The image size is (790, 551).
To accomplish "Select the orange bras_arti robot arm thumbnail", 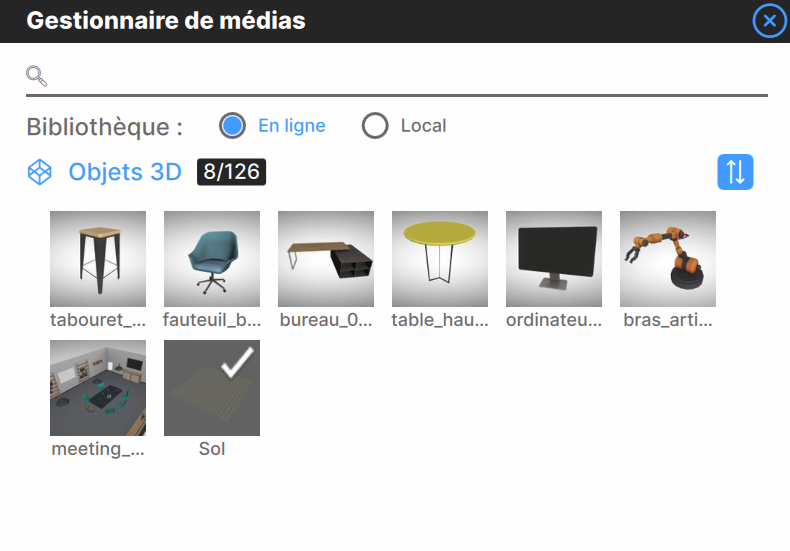I will click(x=668, y=259).
